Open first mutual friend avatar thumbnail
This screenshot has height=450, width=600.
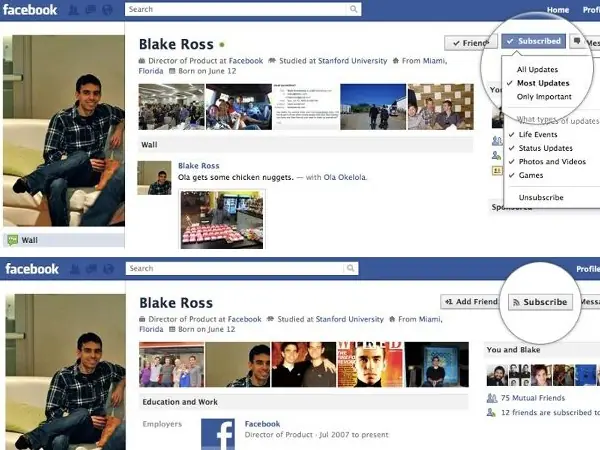(x=497, y=375)
